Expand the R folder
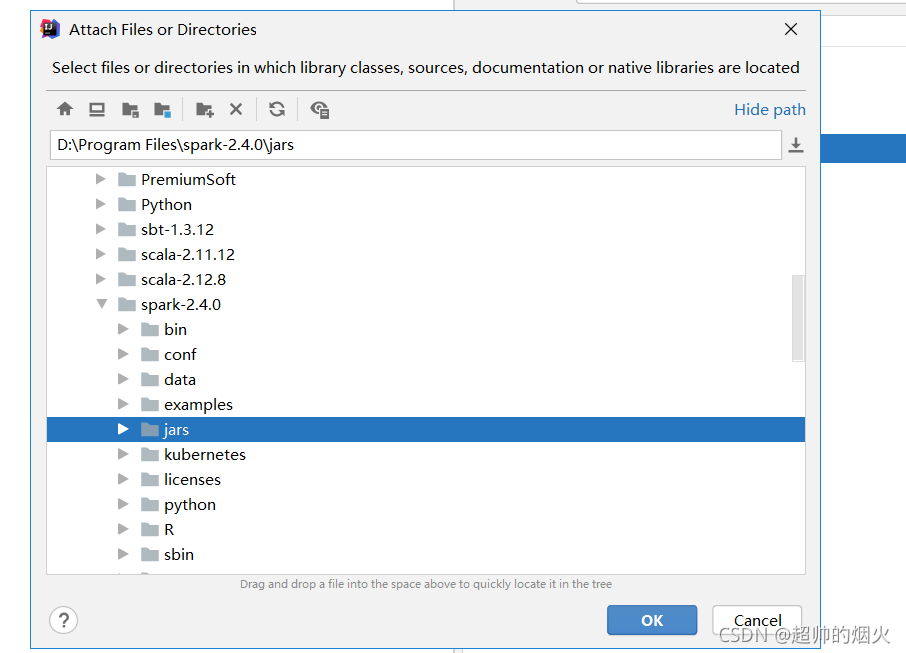Image resolution: width=906 pixels, height=653 pixels. tap(123, 529)
